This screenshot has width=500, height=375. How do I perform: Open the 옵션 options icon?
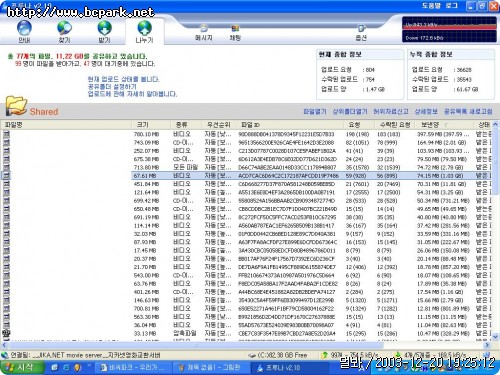[x=361, y=29]
